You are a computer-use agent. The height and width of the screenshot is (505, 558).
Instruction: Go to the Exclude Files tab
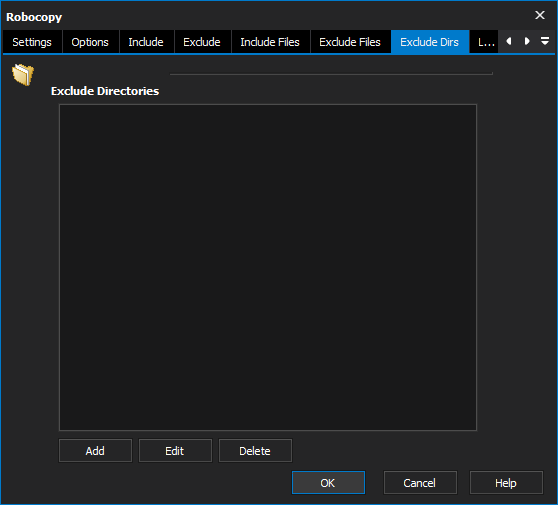(350, 42)
